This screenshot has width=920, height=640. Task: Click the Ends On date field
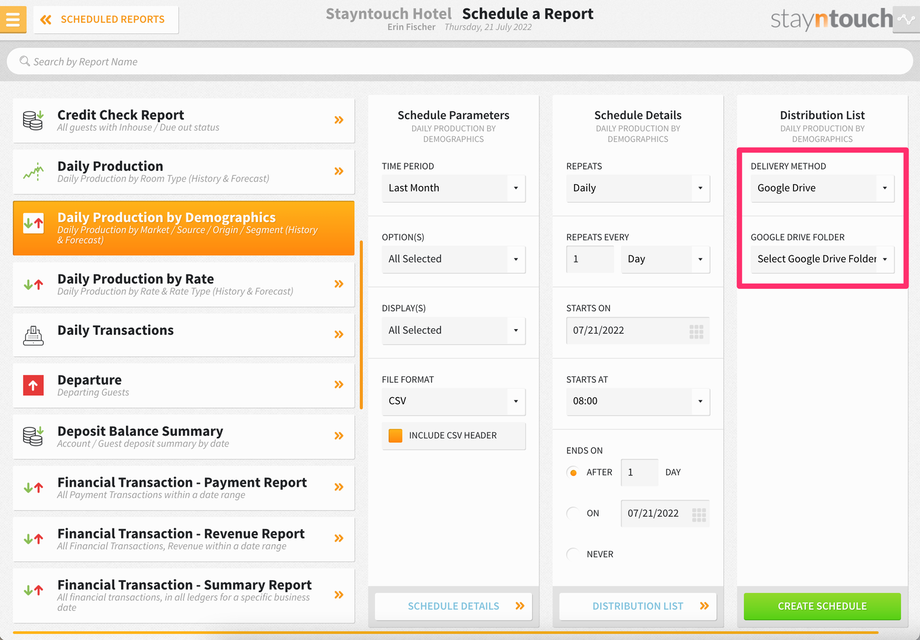coord(665,513)
